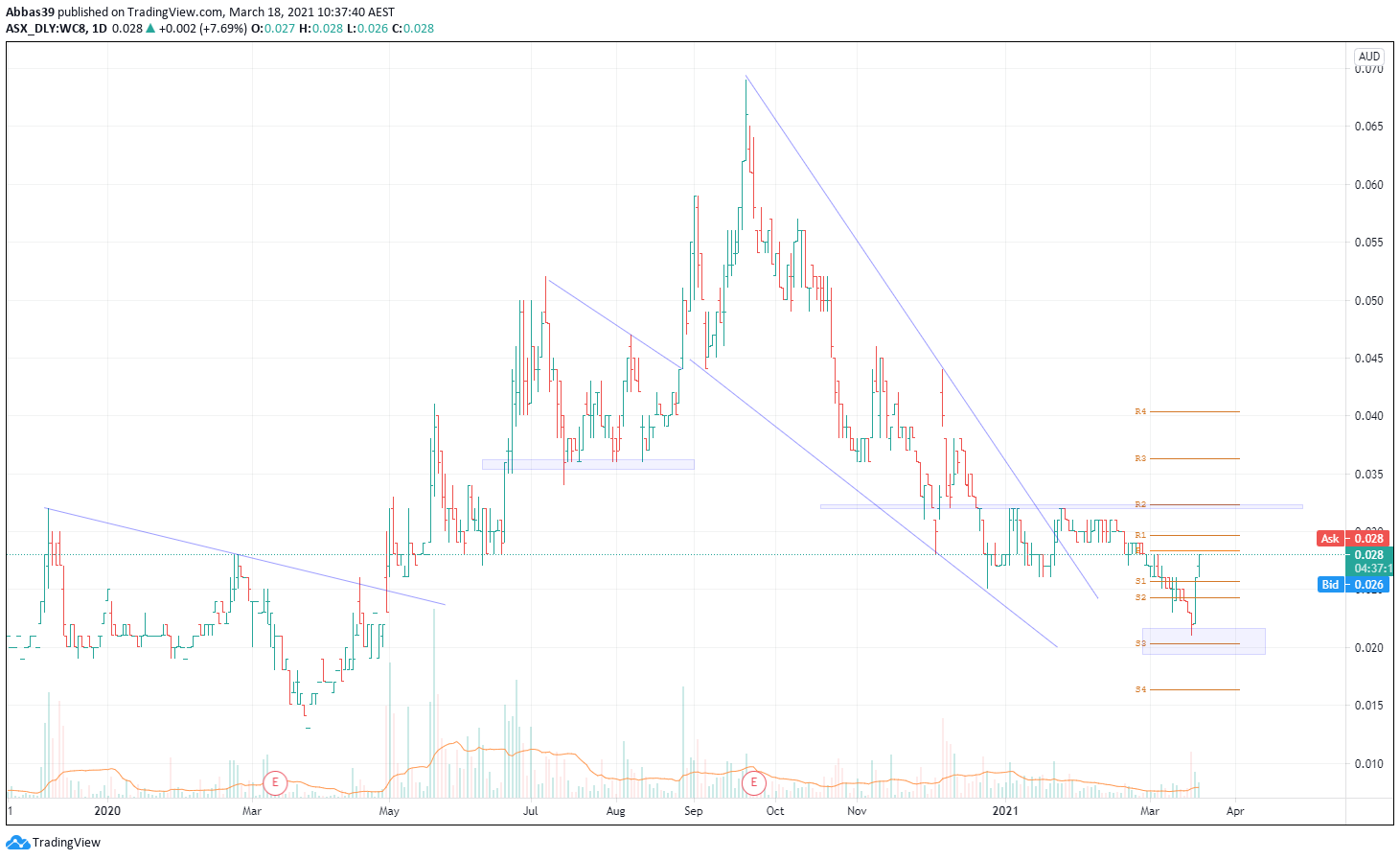The width and height of the screenshot is (1400, 860).
Task: Click the earnings E marker near Mar 2020
Action: pos(275,782)
